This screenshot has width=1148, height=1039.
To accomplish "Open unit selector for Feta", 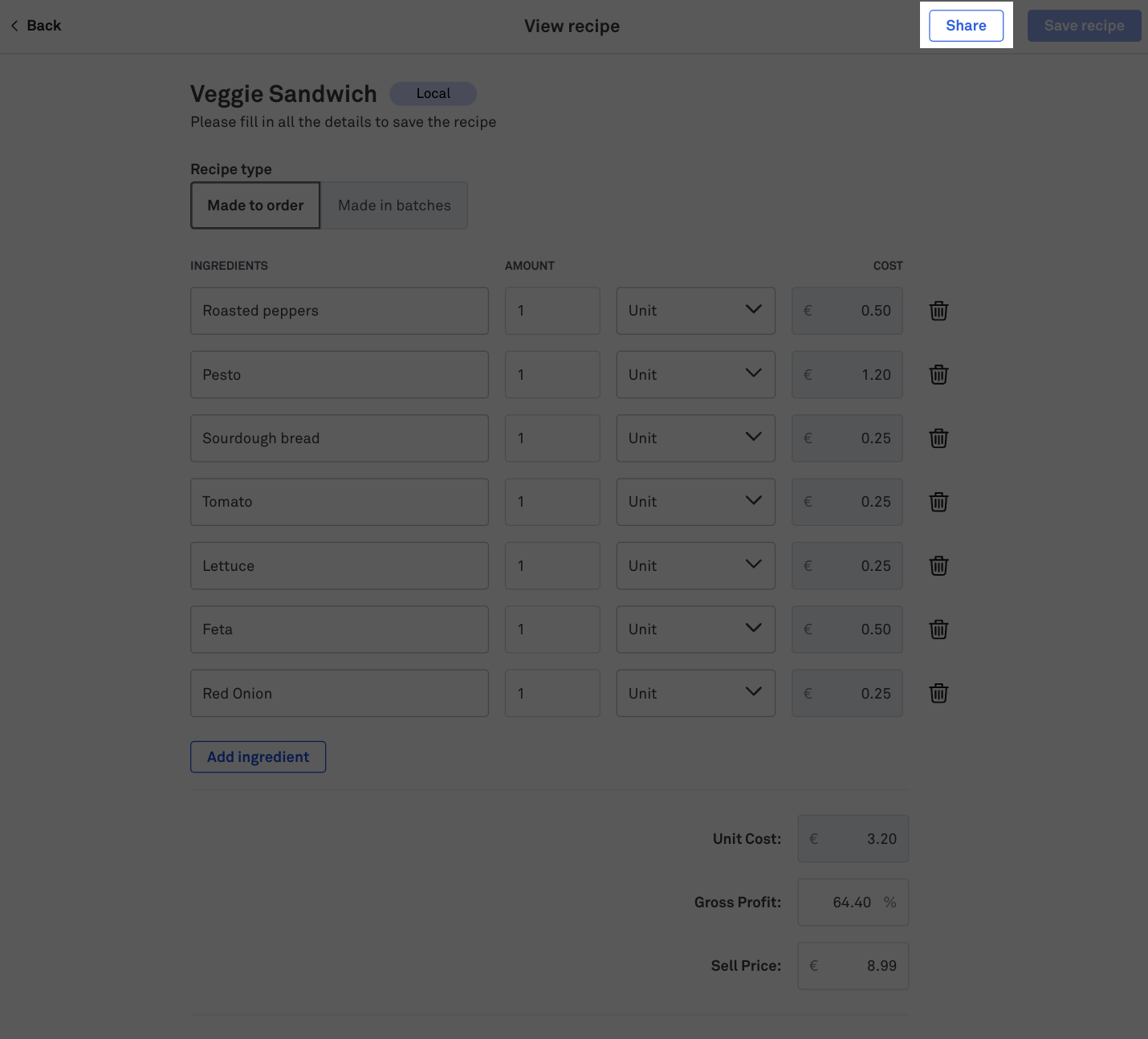I will click(x=695, y=630).
